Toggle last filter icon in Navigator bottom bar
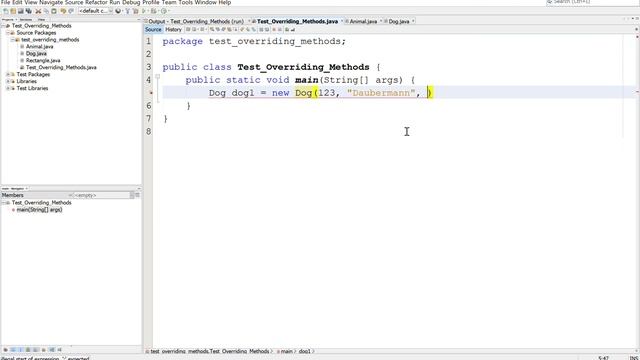Image resolution: width=640 pixels, height=360 pixels. [x=60, y=350]
